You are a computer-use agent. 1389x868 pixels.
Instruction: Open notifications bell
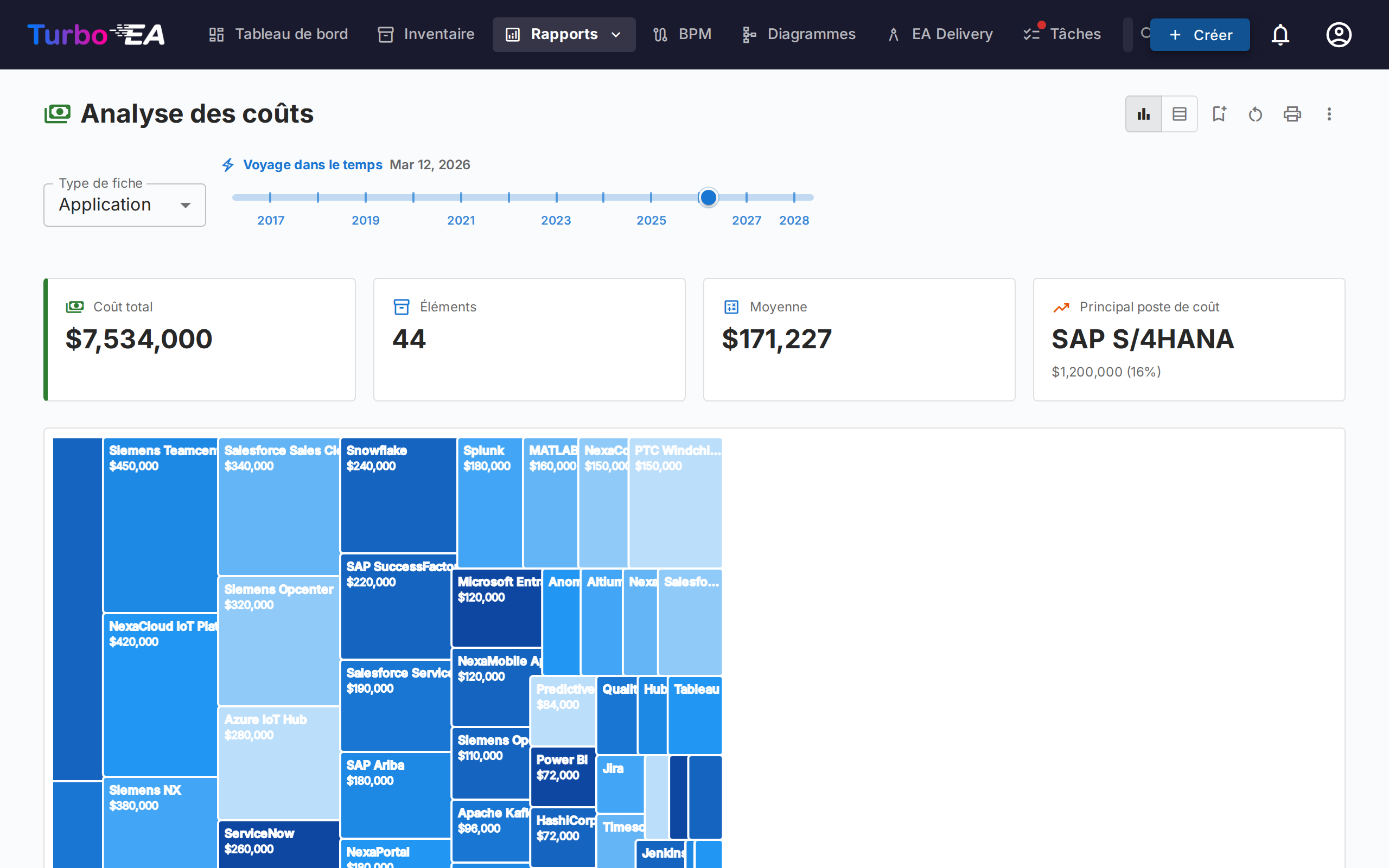point(1280,35)
